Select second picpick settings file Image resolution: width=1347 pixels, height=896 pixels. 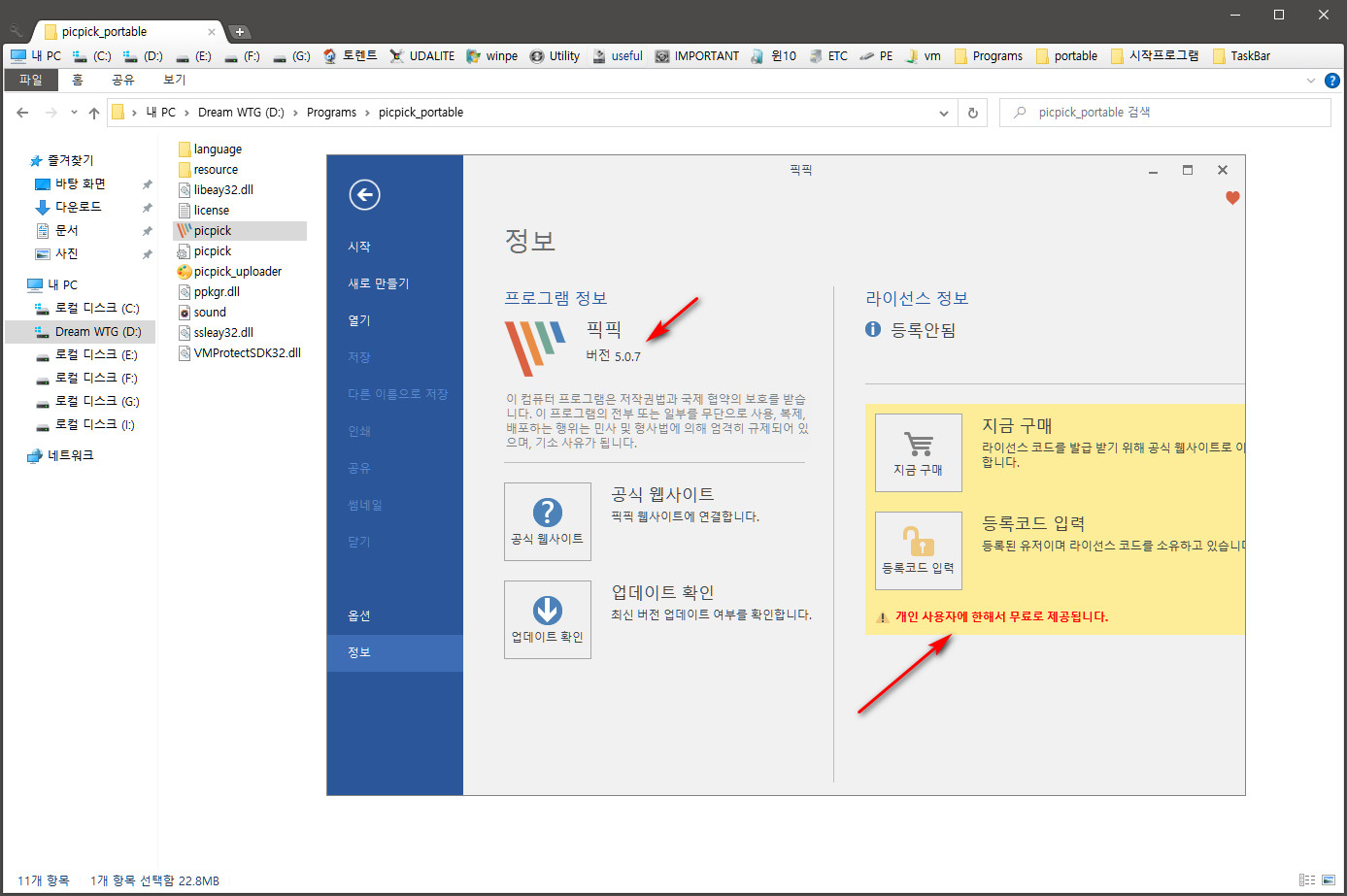pyautogui.click(x=204, y=251)
